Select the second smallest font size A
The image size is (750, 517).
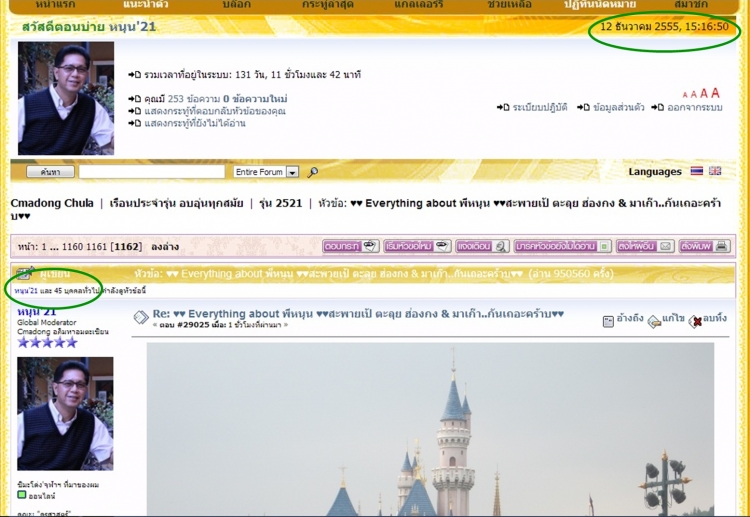(693, 95)
